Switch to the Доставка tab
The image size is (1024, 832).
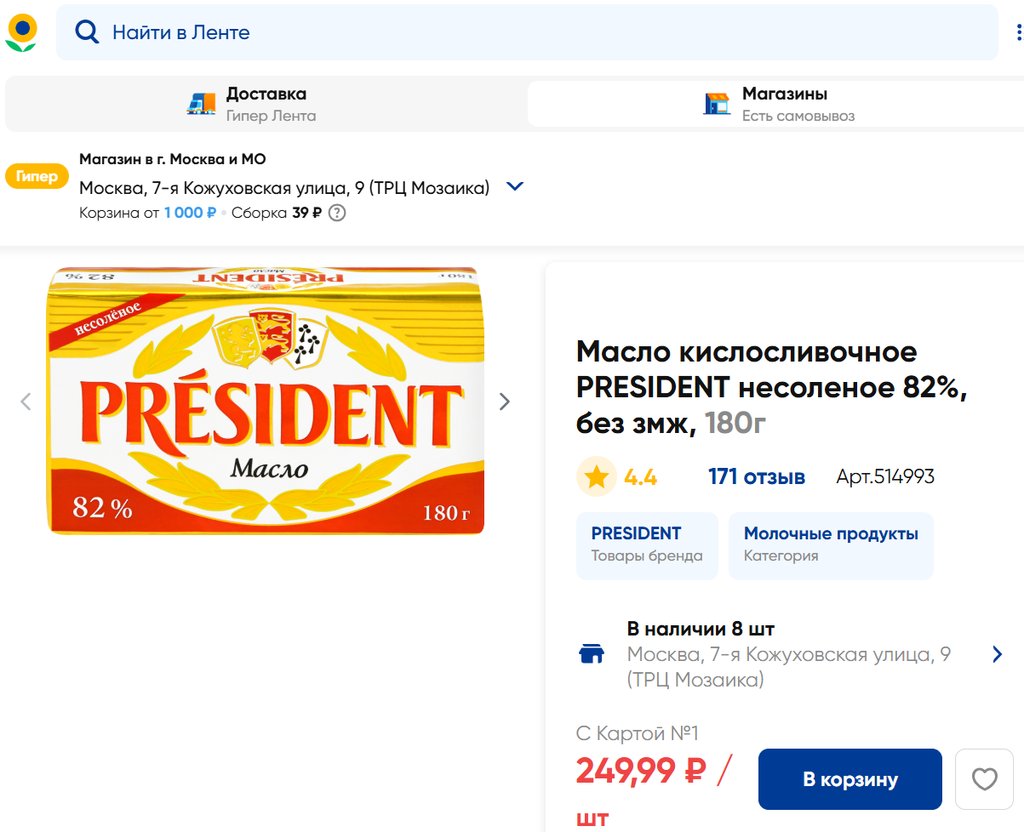click(x=266, y=104)
